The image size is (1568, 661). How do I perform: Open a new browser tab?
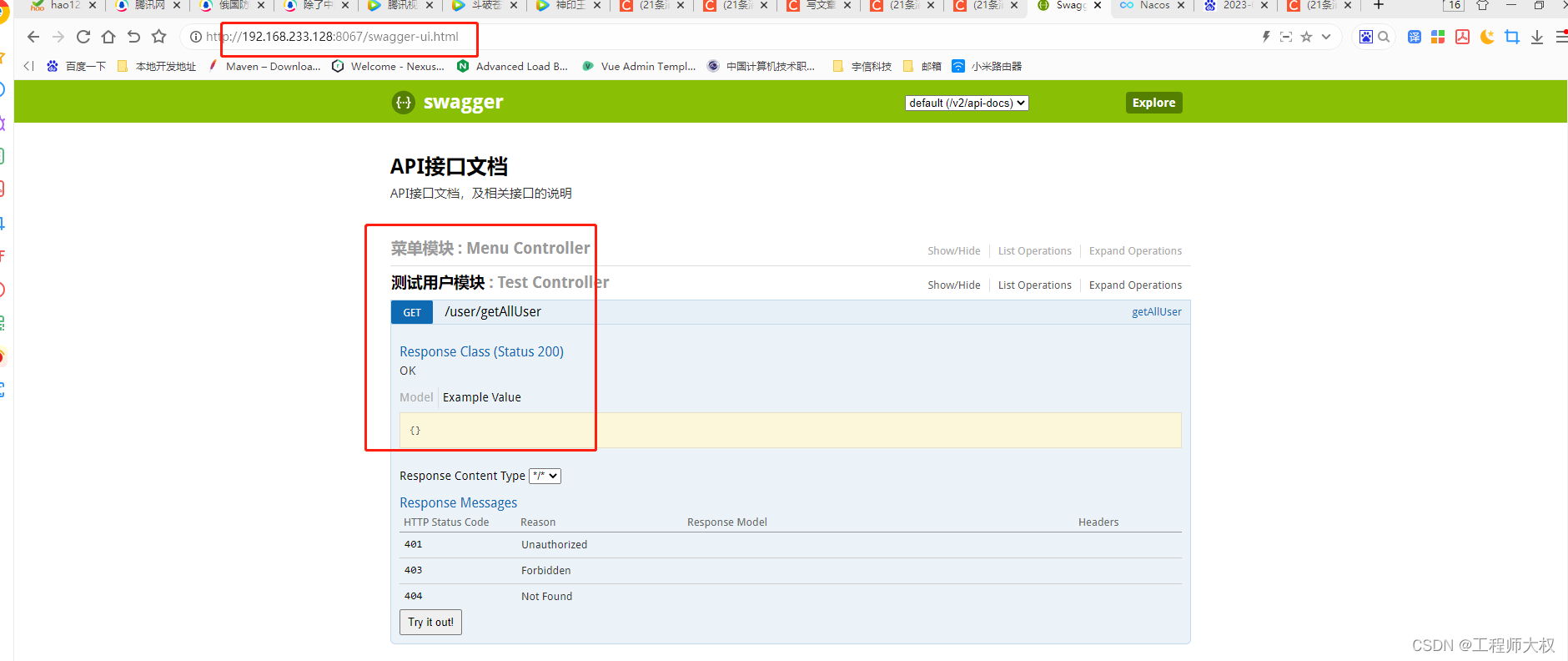click(1379, 5)
